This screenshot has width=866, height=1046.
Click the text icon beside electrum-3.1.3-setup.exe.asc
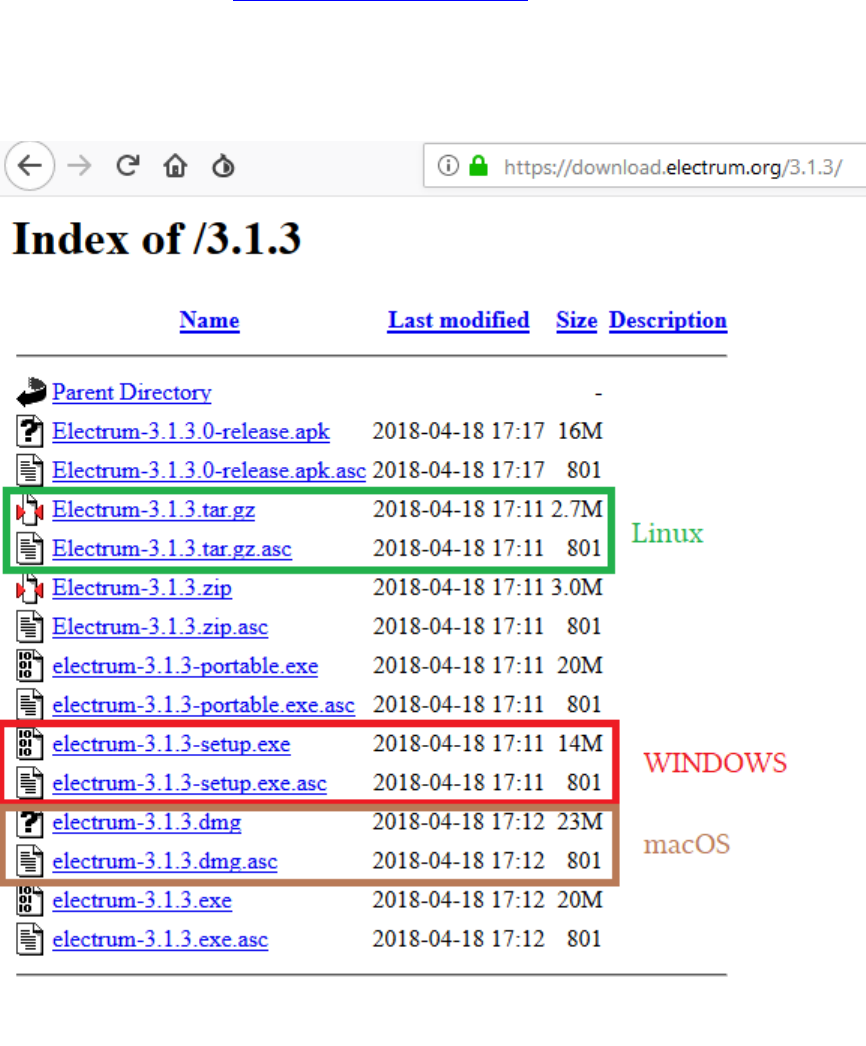tap(30, 782)
